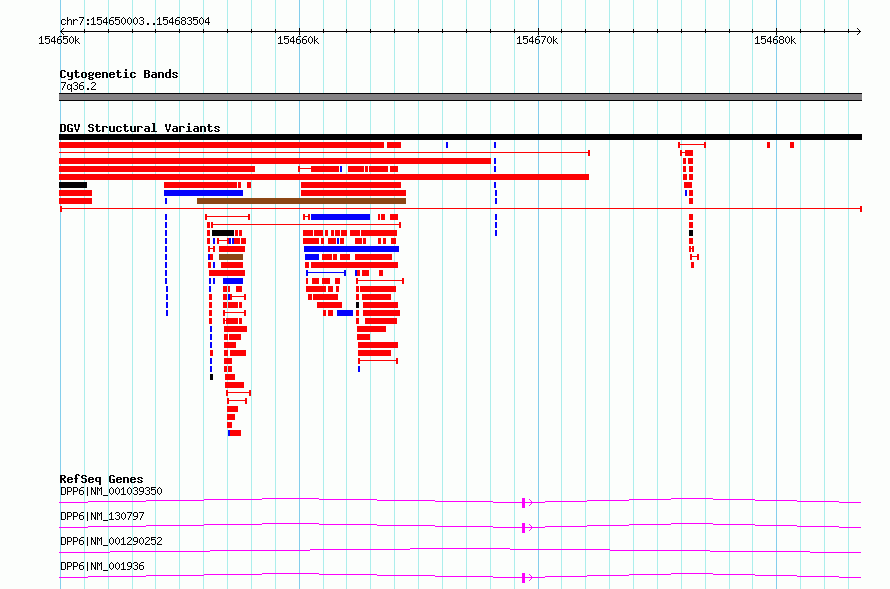Click the magenta exon on DPP6|NM_001936
Screen dimensions: 890x589
point(523,578)
